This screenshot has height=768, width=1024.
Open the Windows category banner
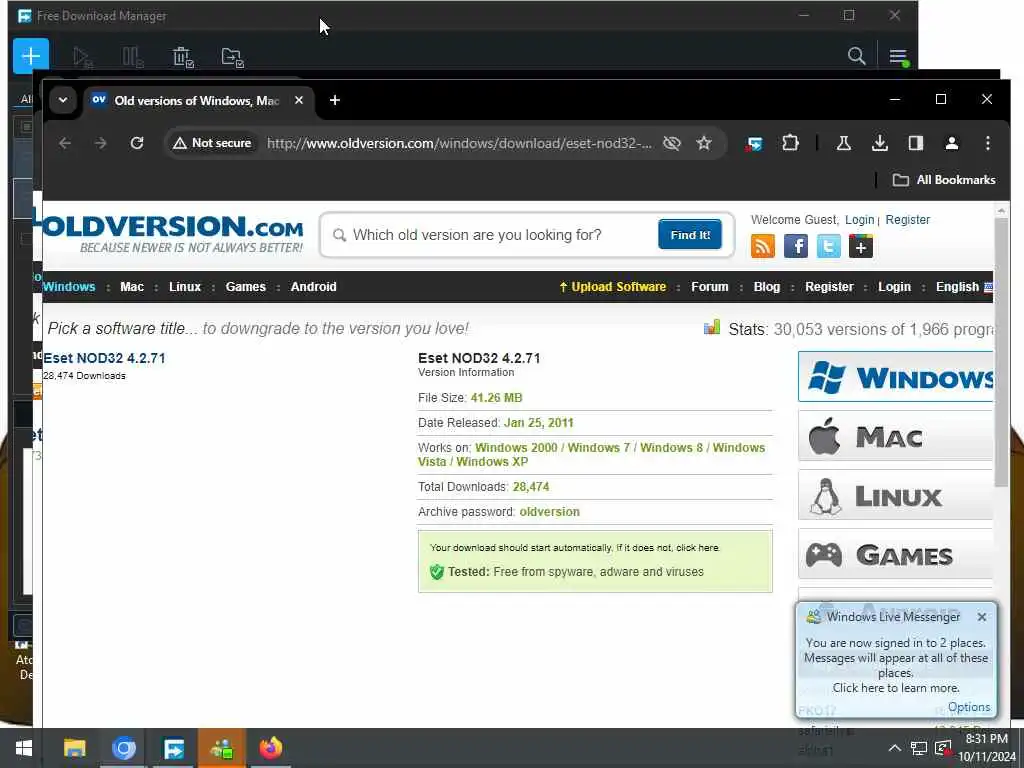(x=895, y=376)
